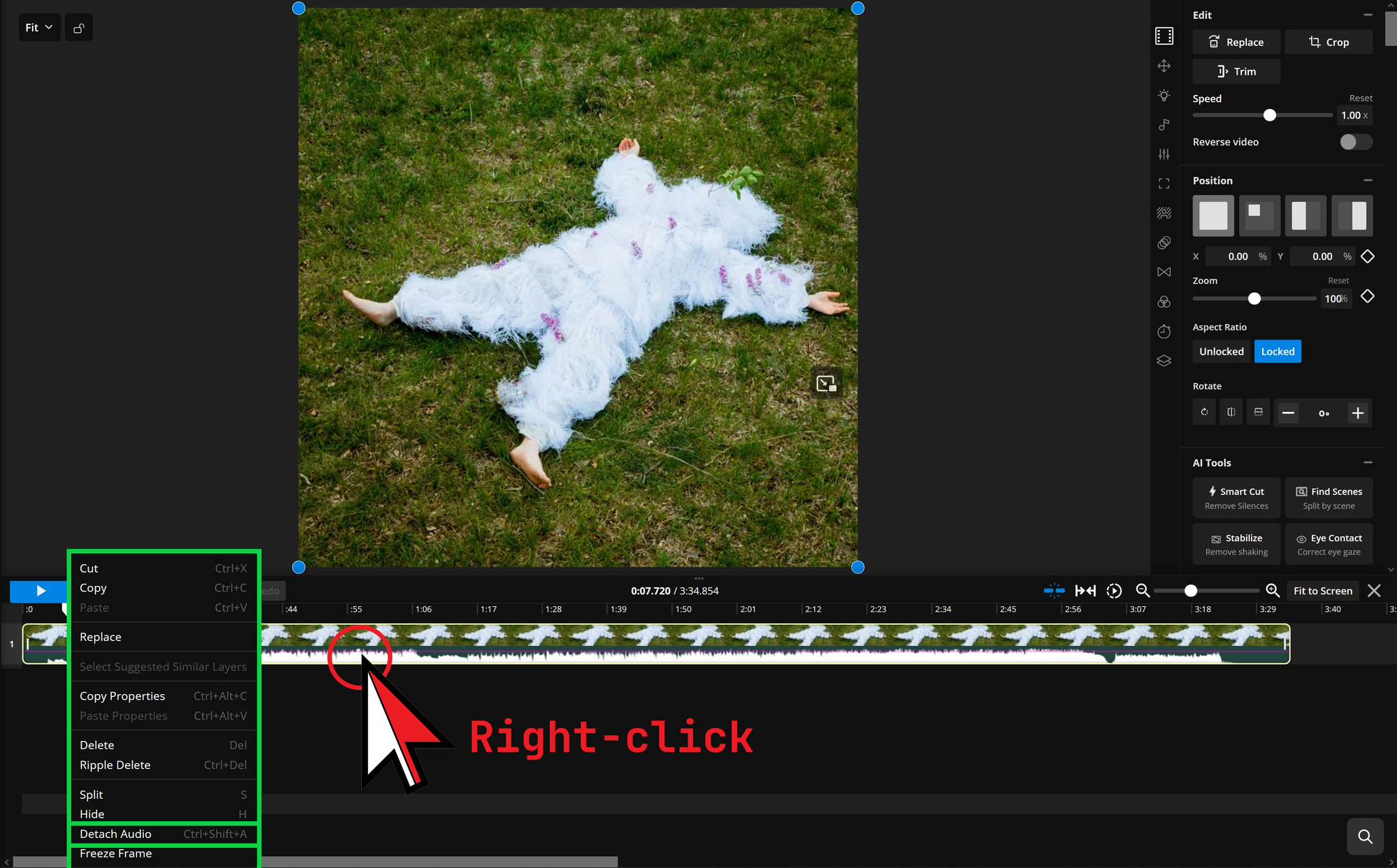Select the move/transform icon in sidebar
This screenshot has height=868, width=1397.
click(1164, 66)
